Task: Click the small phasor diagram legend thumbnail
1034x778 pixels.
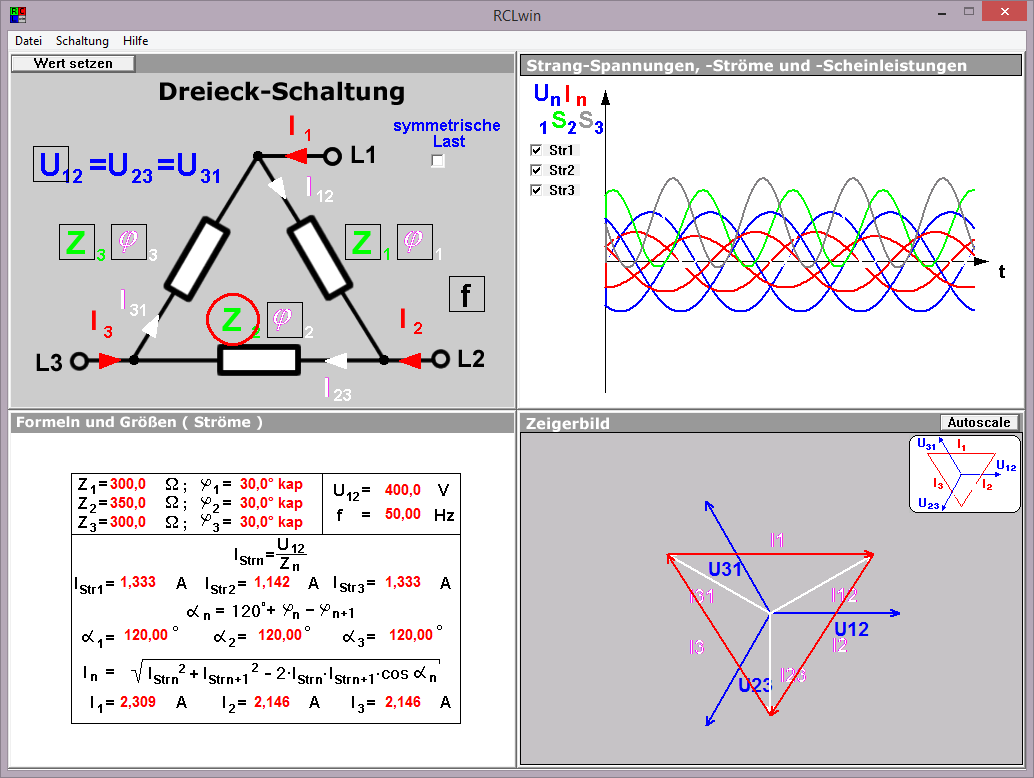Action: click(x=964, y=474)
